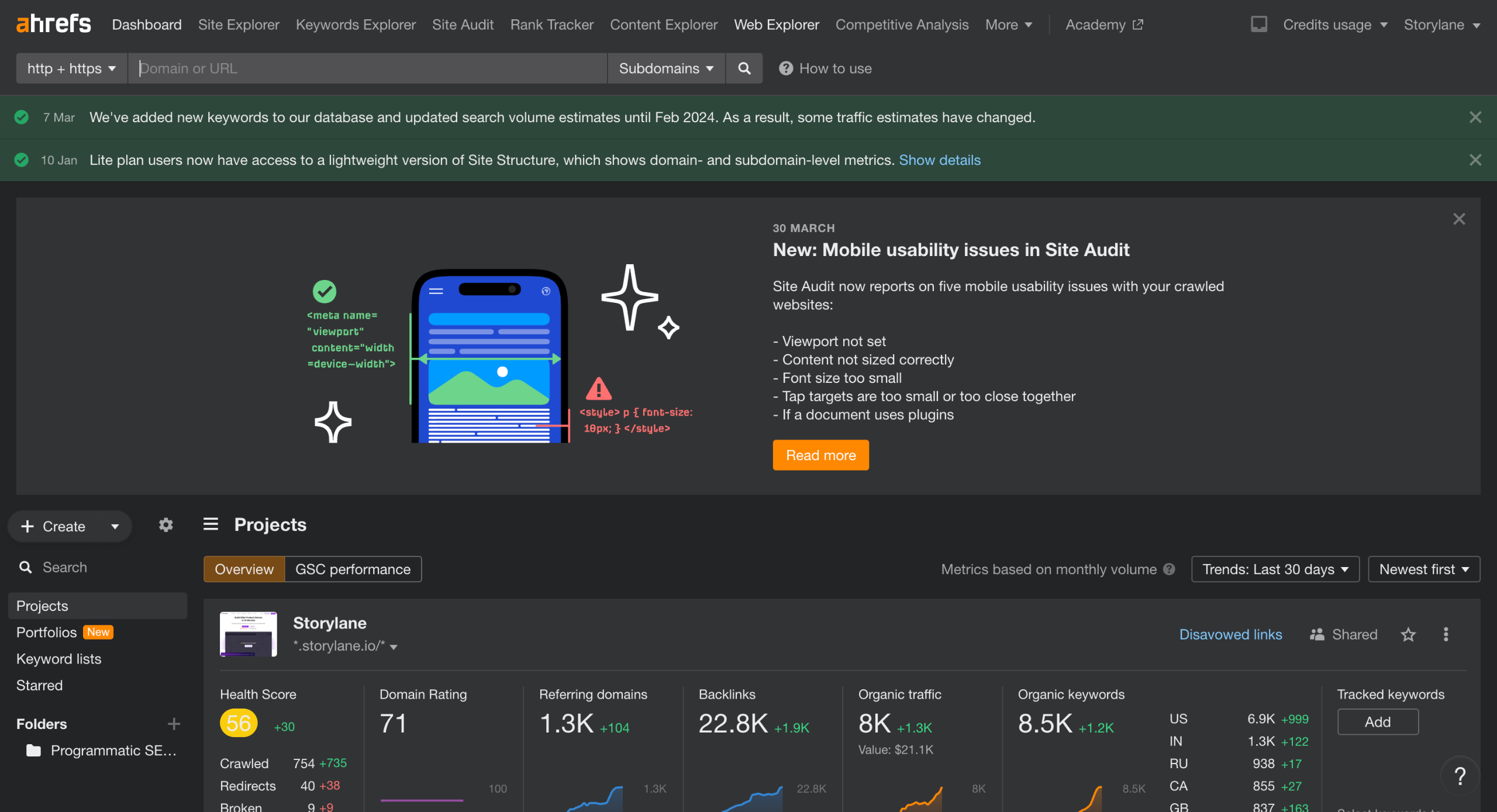
Task: Add a new folder with plus icon
Action: 174,724
